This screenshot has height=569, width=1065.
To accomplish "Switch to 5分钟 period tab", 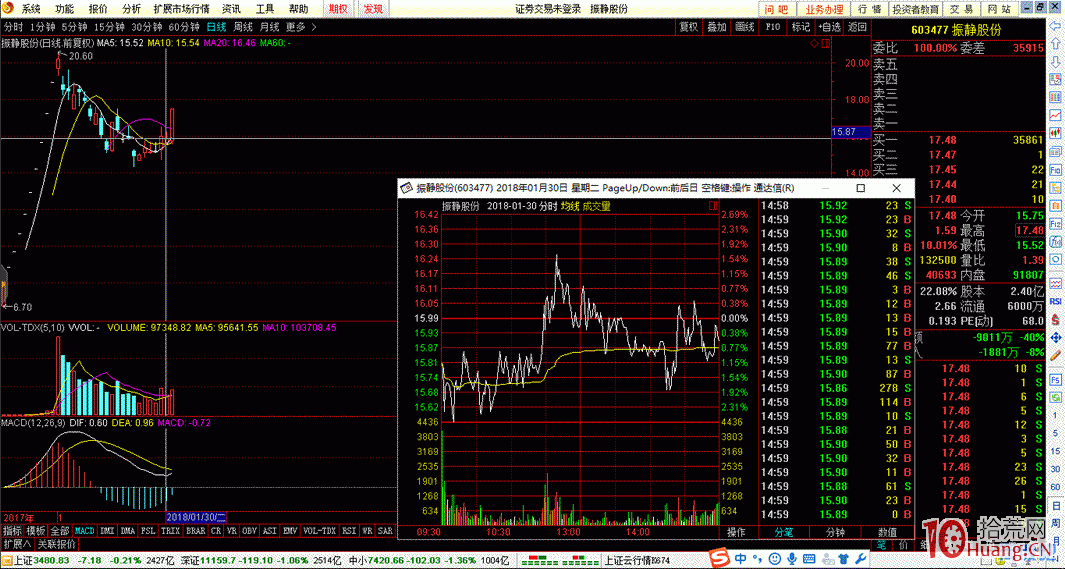I will coord(74,27).
